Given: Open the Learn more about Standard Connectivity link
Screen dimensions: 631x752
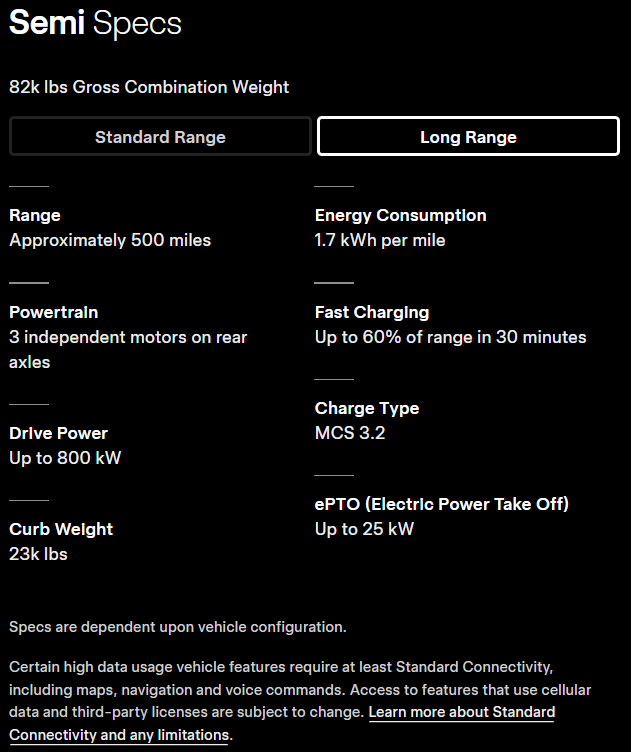Looking at the screenshot, I should [461, 712].
